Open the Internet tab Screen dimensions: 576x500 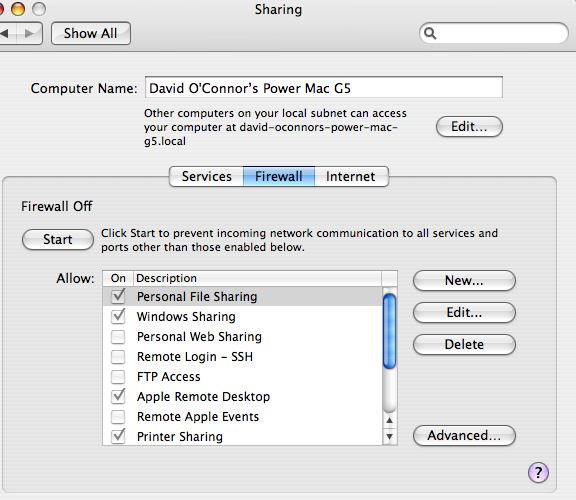pos(351,176)
